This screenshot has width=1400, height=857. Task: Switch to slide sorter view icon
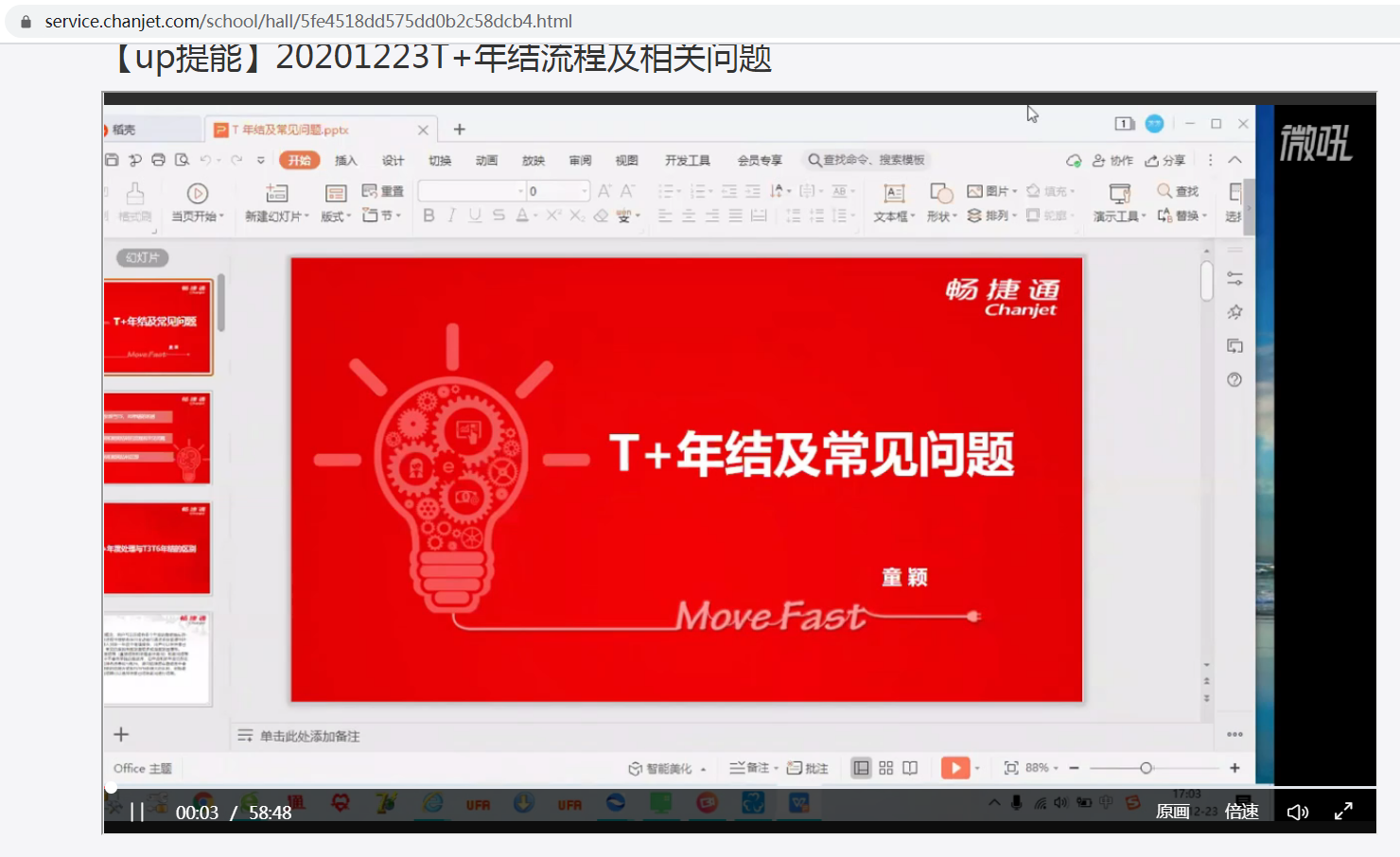tap(885, 768)
